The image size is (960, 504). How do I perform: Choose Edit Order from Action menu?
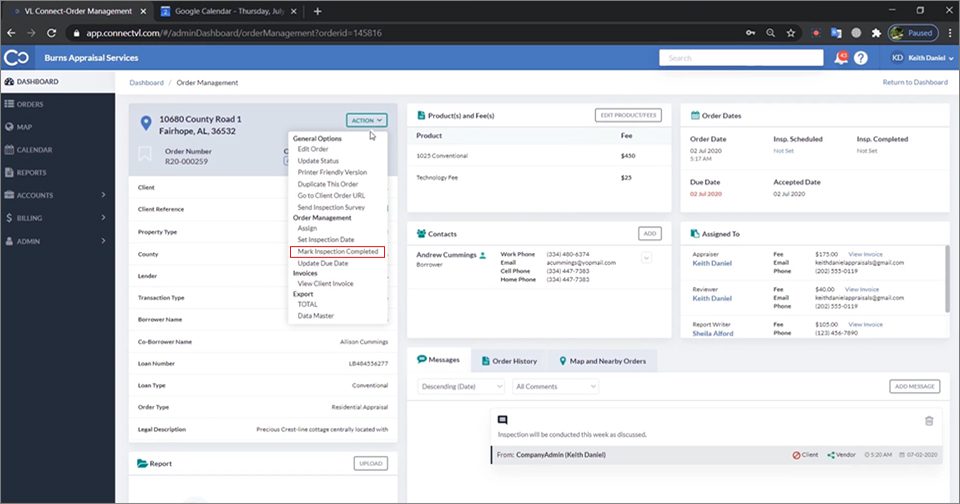point(313,149)
